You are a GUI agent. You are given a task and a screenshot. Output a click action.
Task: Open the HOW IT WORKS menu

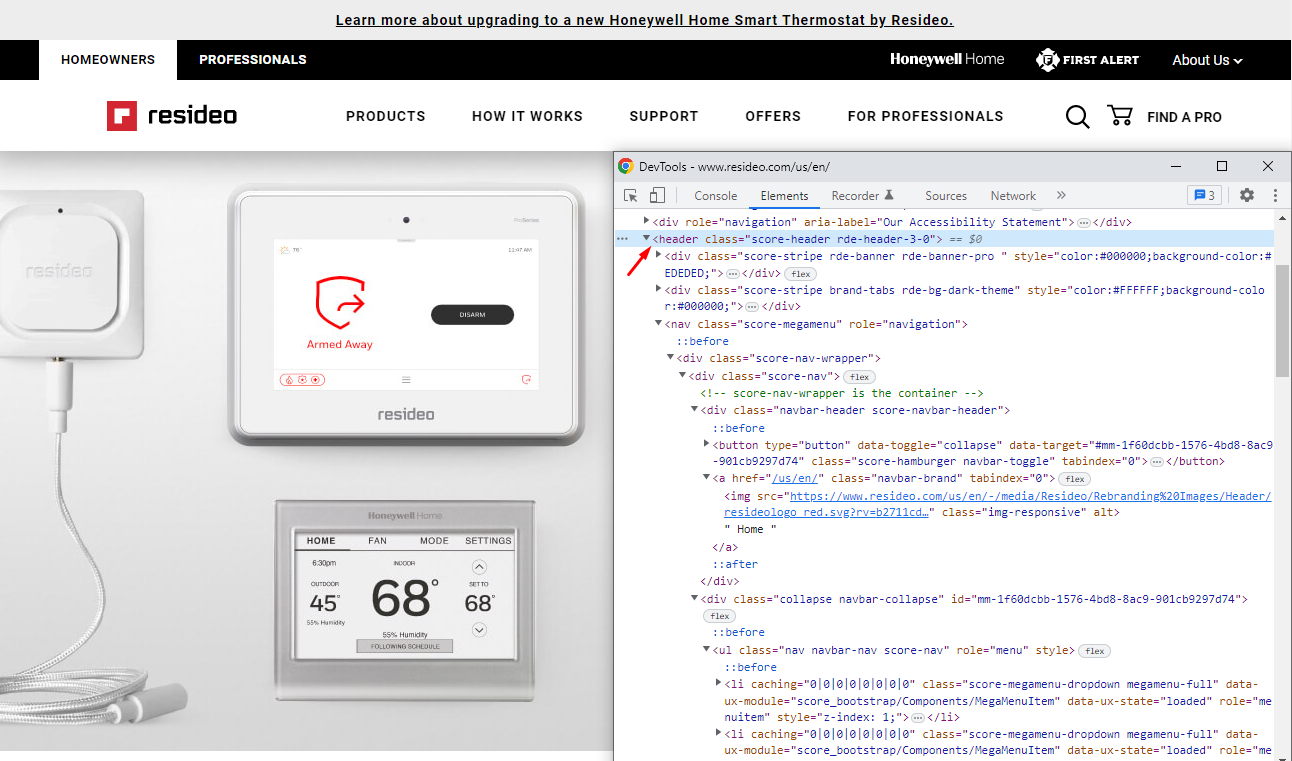(527, 116)
